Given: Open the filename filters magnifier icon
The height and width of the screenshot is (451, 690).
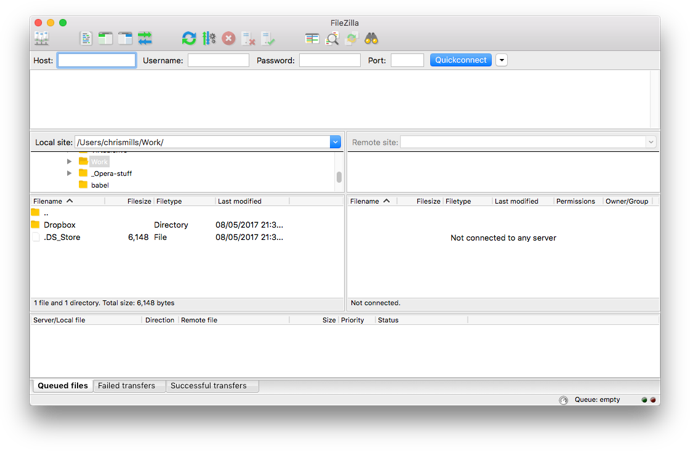Looking at the screenshot, I should click(x=332, y=39).
